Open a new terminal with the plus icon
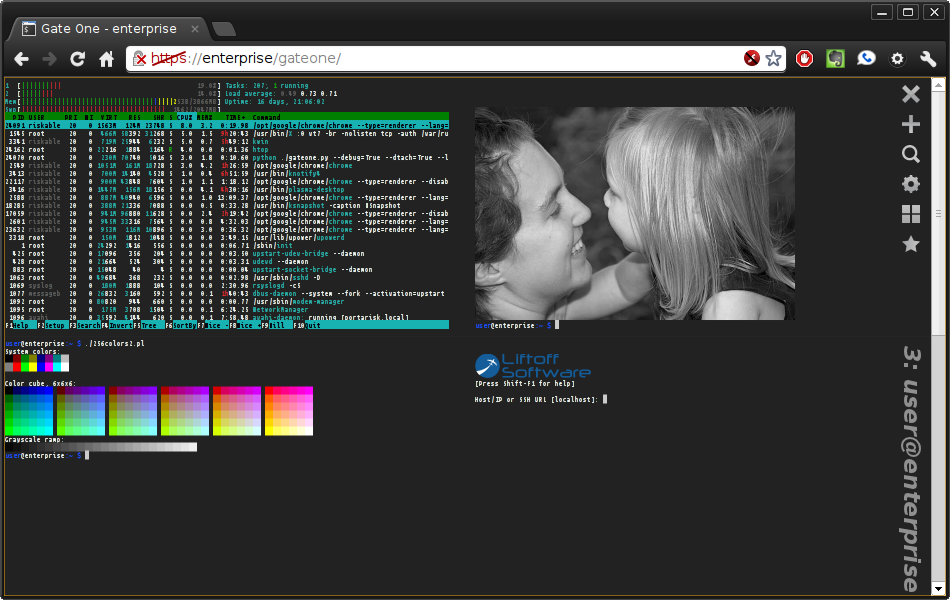Viewport: 950px width, 600px height. click(911, 124)
